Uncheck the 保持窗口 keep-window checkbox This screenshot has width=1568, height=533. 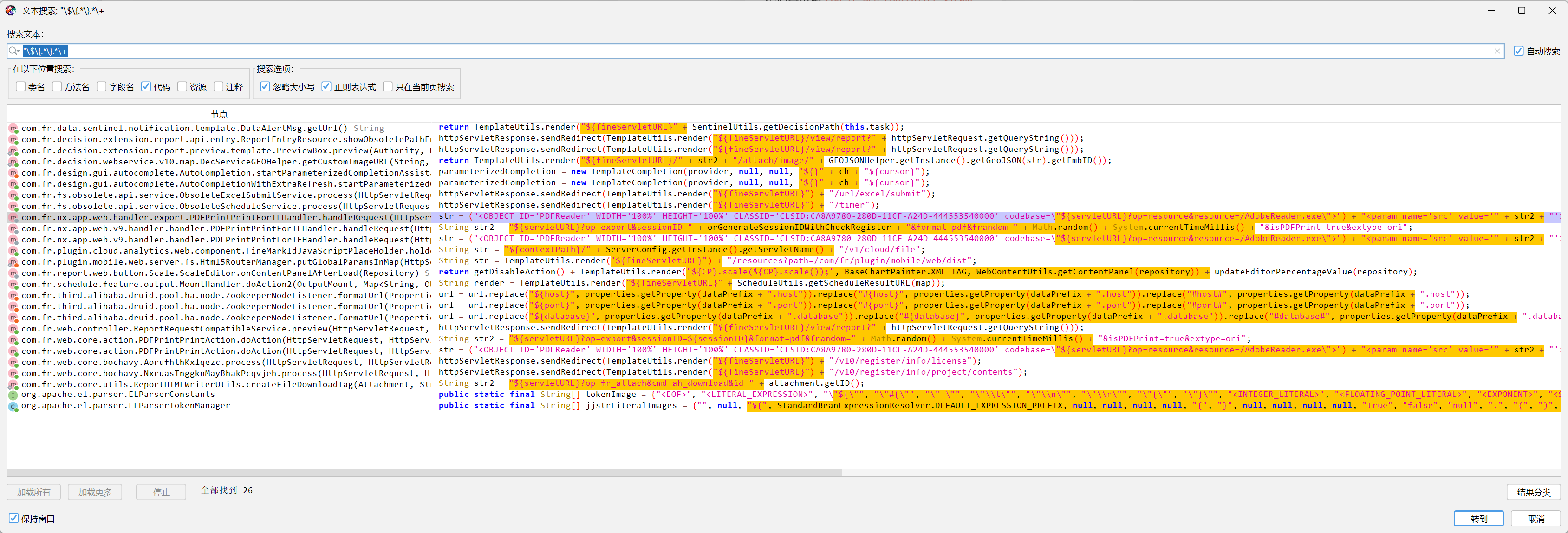(x=13, y=519)
